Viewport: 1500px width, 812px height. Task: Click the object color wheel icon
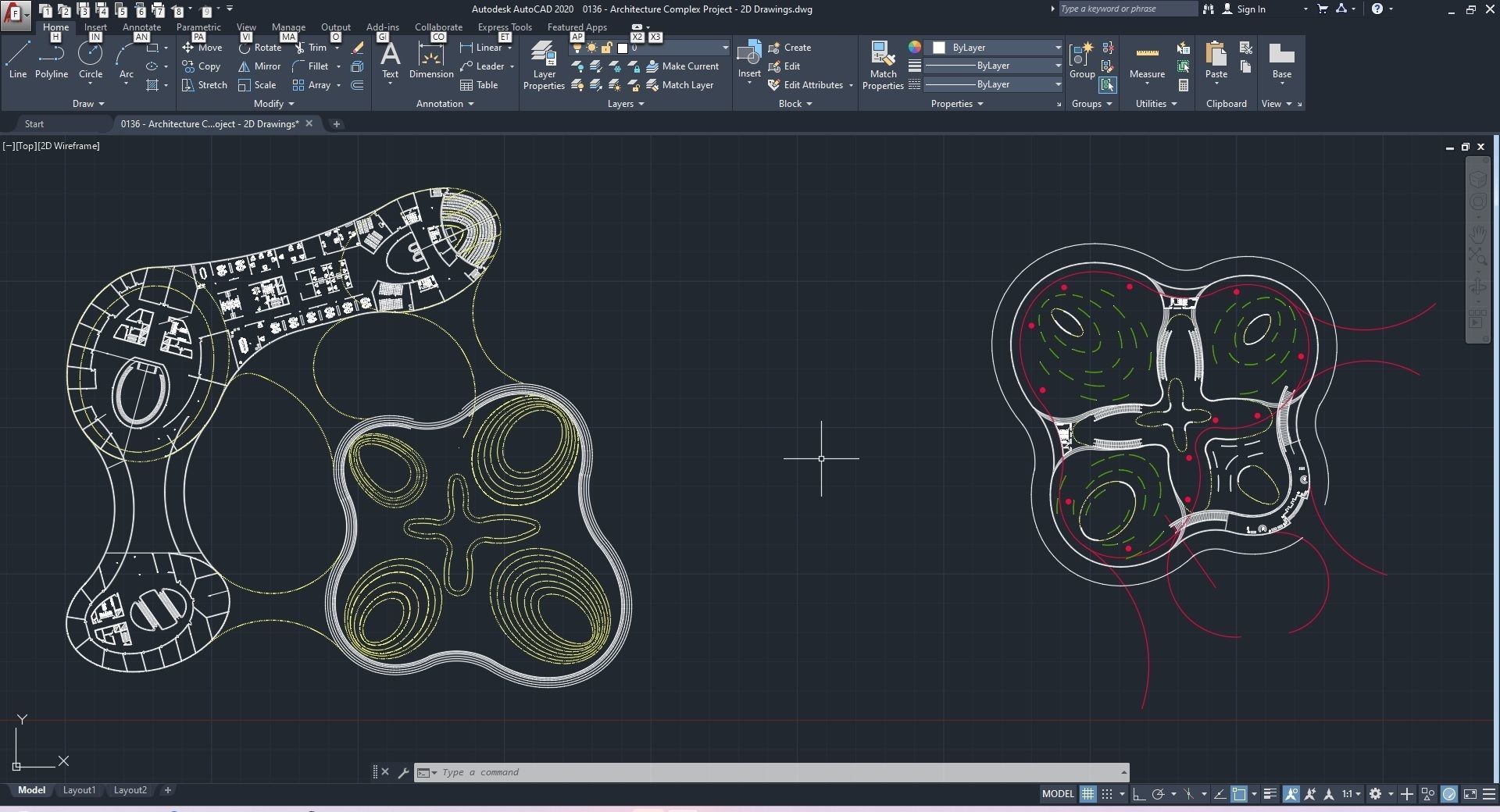[x=914, y=48]
